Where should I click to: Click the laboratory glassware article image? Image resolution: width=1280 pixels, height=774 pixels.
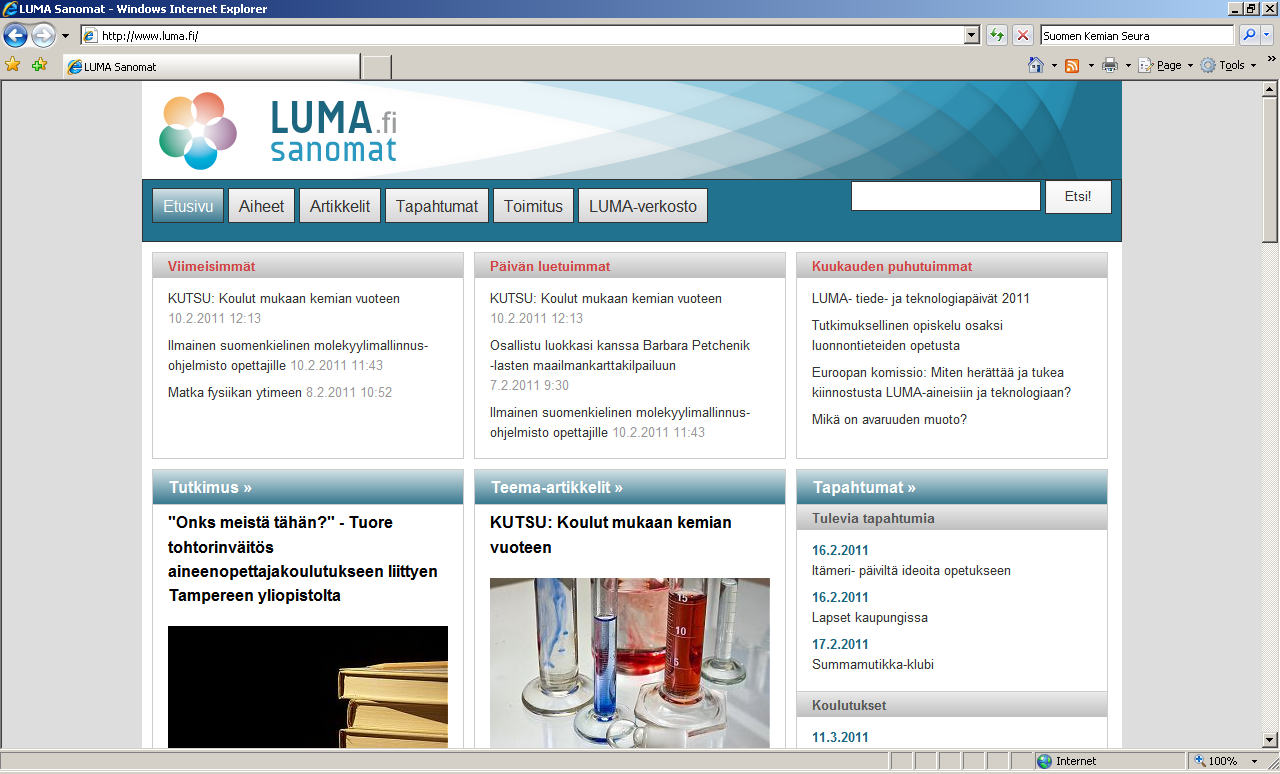(x=630, y=663)
